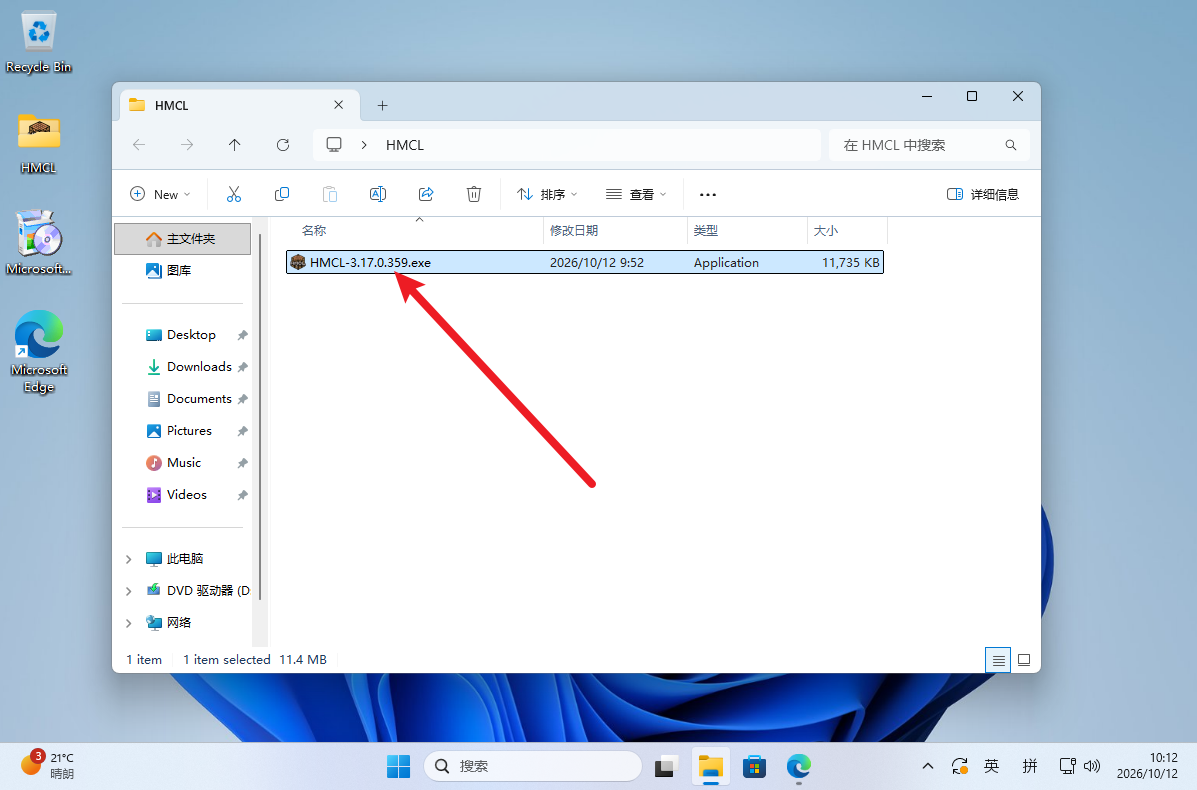Click the search magnifier in HMCL search box

point(1011,145)
